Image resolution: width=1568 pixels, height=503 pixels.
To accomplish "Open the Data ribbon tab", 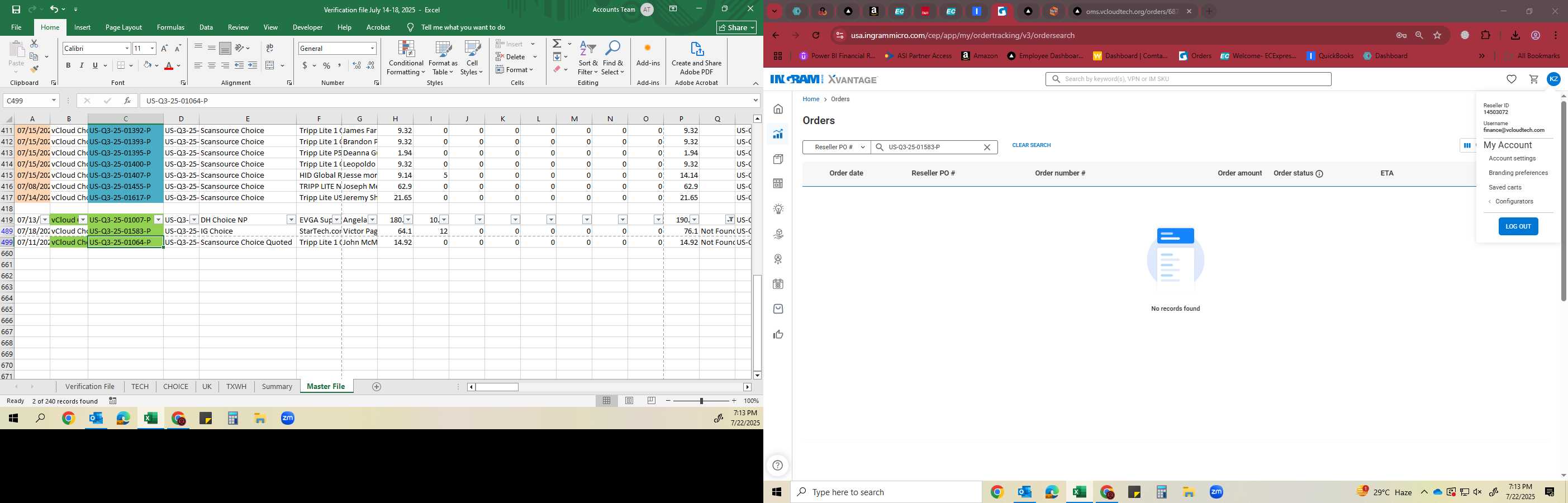I will [x=206, y=27].
